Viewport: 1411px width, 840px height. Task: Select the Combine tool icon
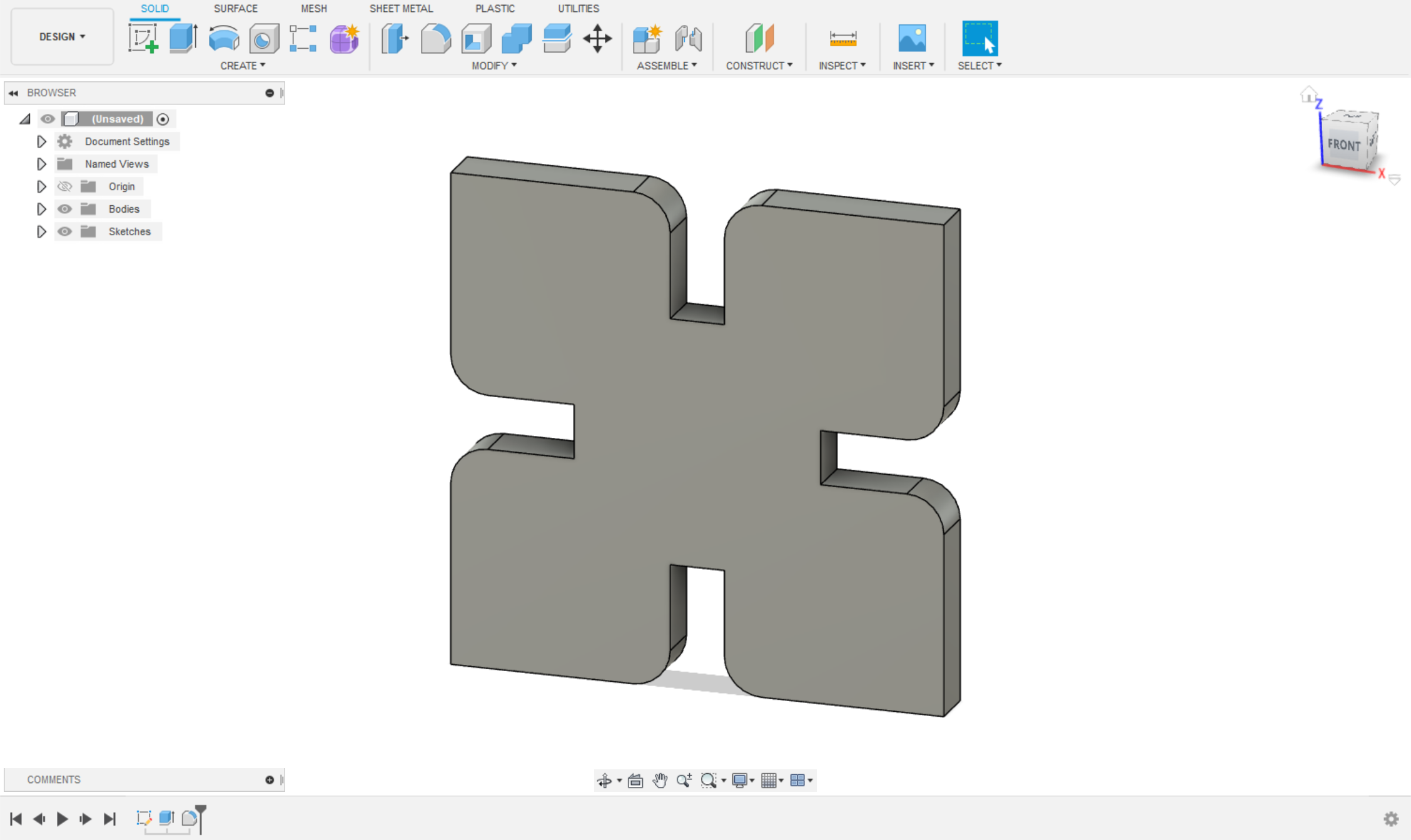point(517,38)
